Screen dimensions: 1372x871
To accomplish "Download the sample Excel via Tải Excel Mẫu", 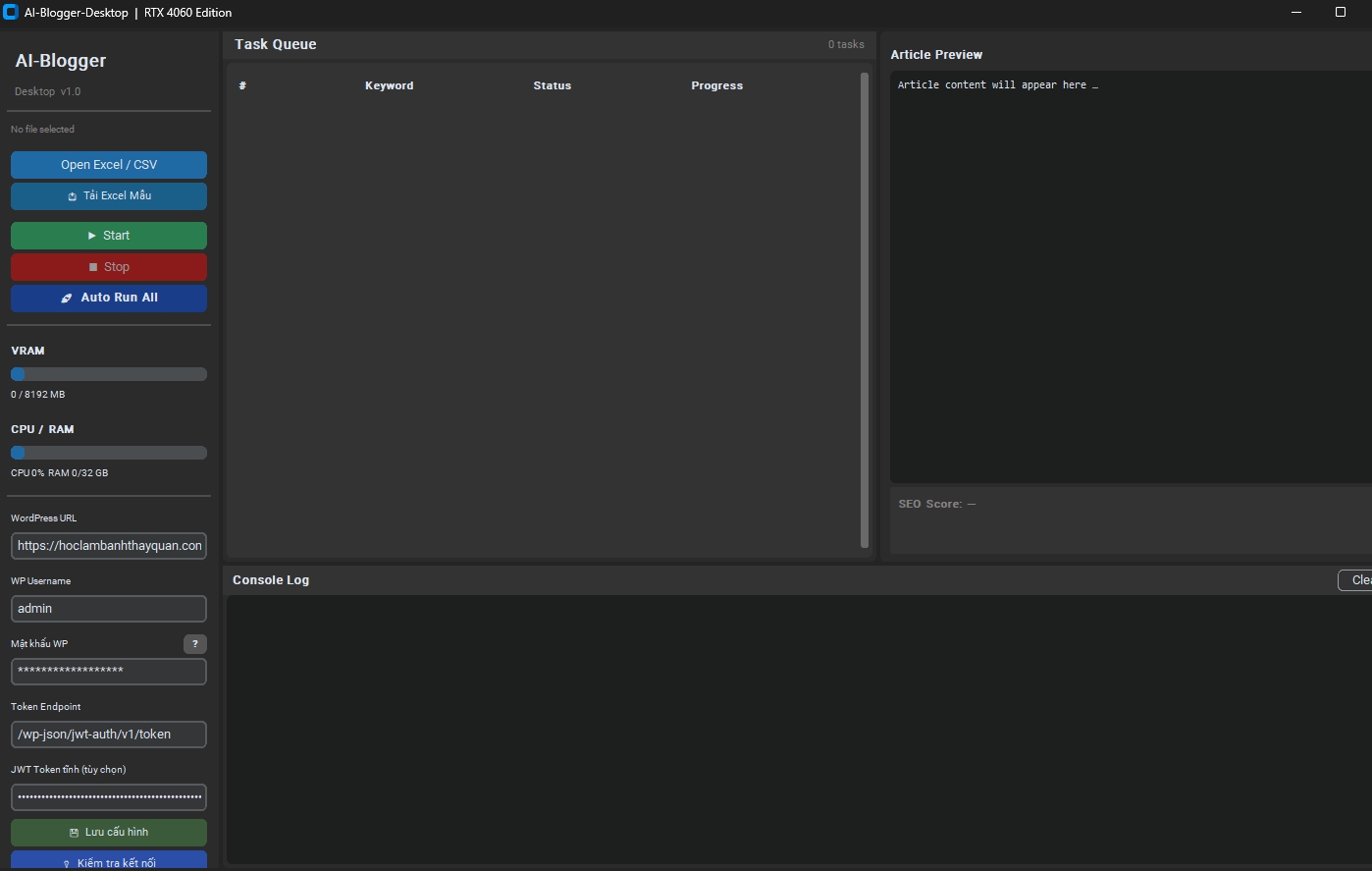I will pos(109,196).
